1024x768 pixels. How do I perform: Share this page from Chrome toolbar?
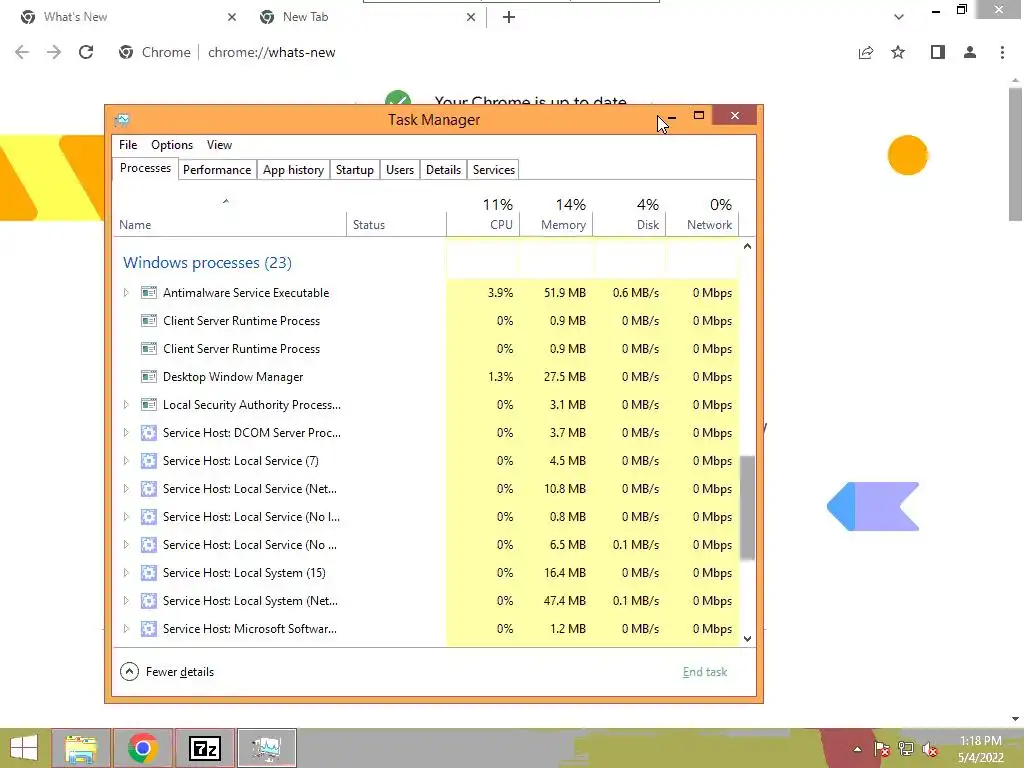[866, 52]
